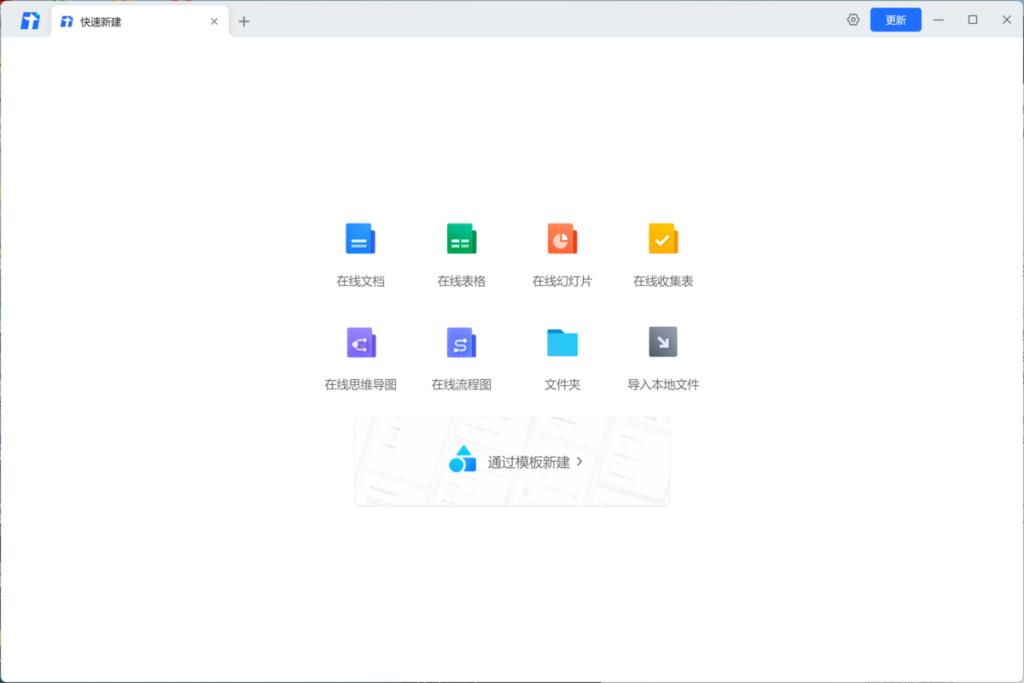Open 通过模板新建 to browse templates
This screenshot has width=1024, height=683.
527,461
